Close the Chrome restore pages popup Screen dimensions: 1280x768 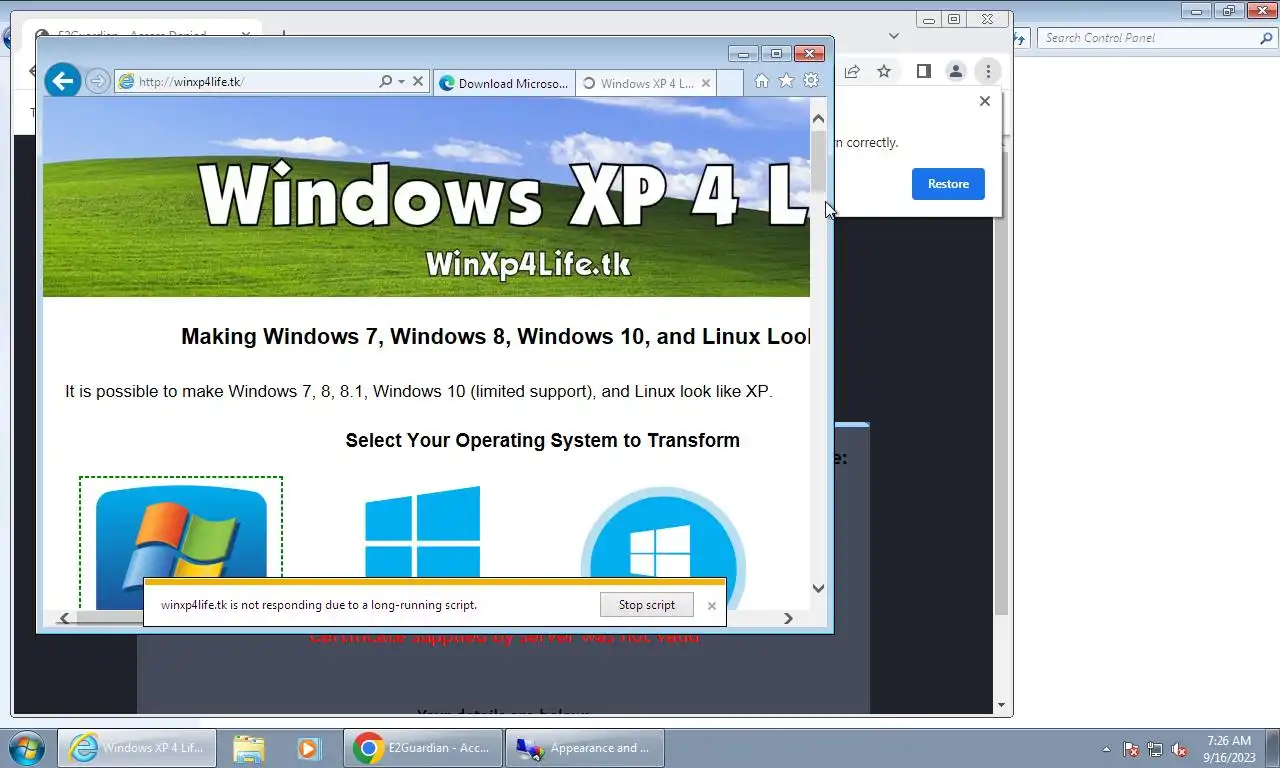click(x=984, y=101)
